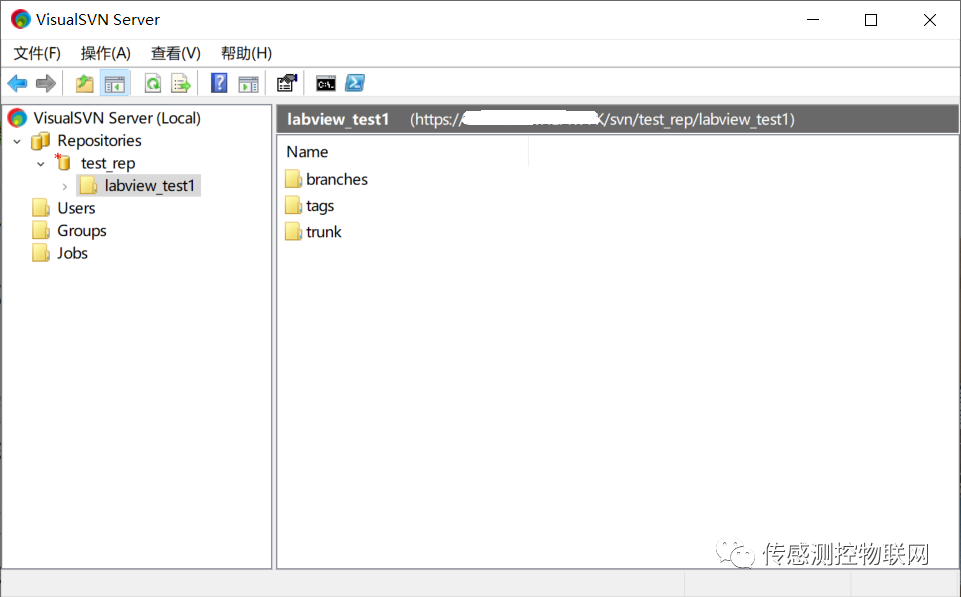Screen dimensions: 961x597
Task: Click the Groups folder icon
Action: (x=41, y=230)
